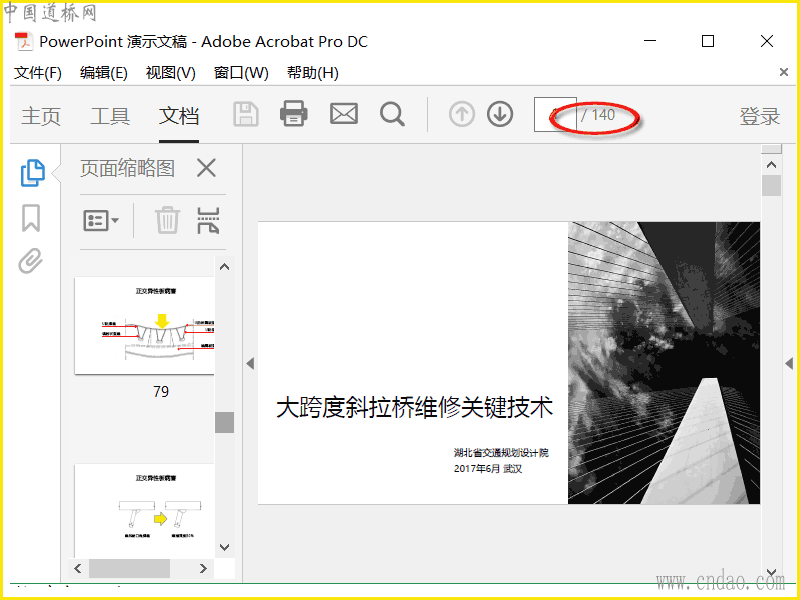Click the bridge photo on the slide

[x=664, y=363]
